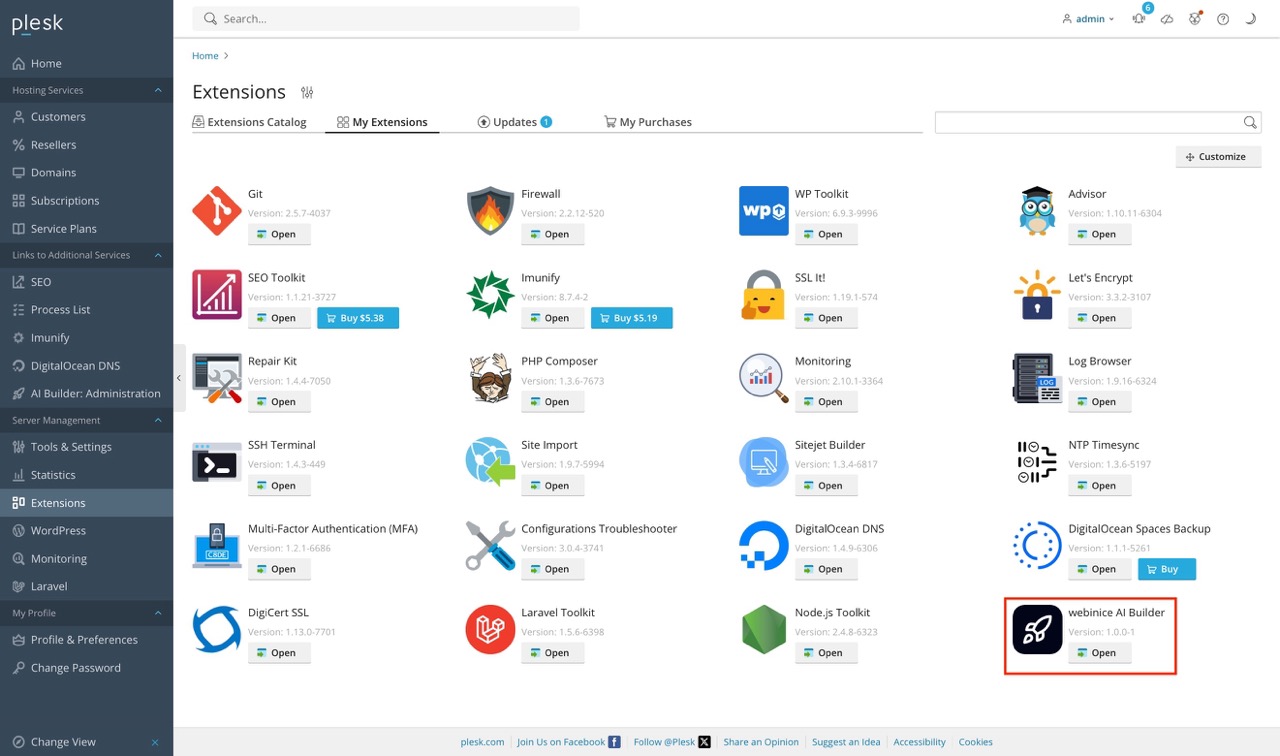The width and height of the screenshot is (1280, 756).
Task: Collapse the My Profile sidebar section
Action: click(x=156, y=612)
